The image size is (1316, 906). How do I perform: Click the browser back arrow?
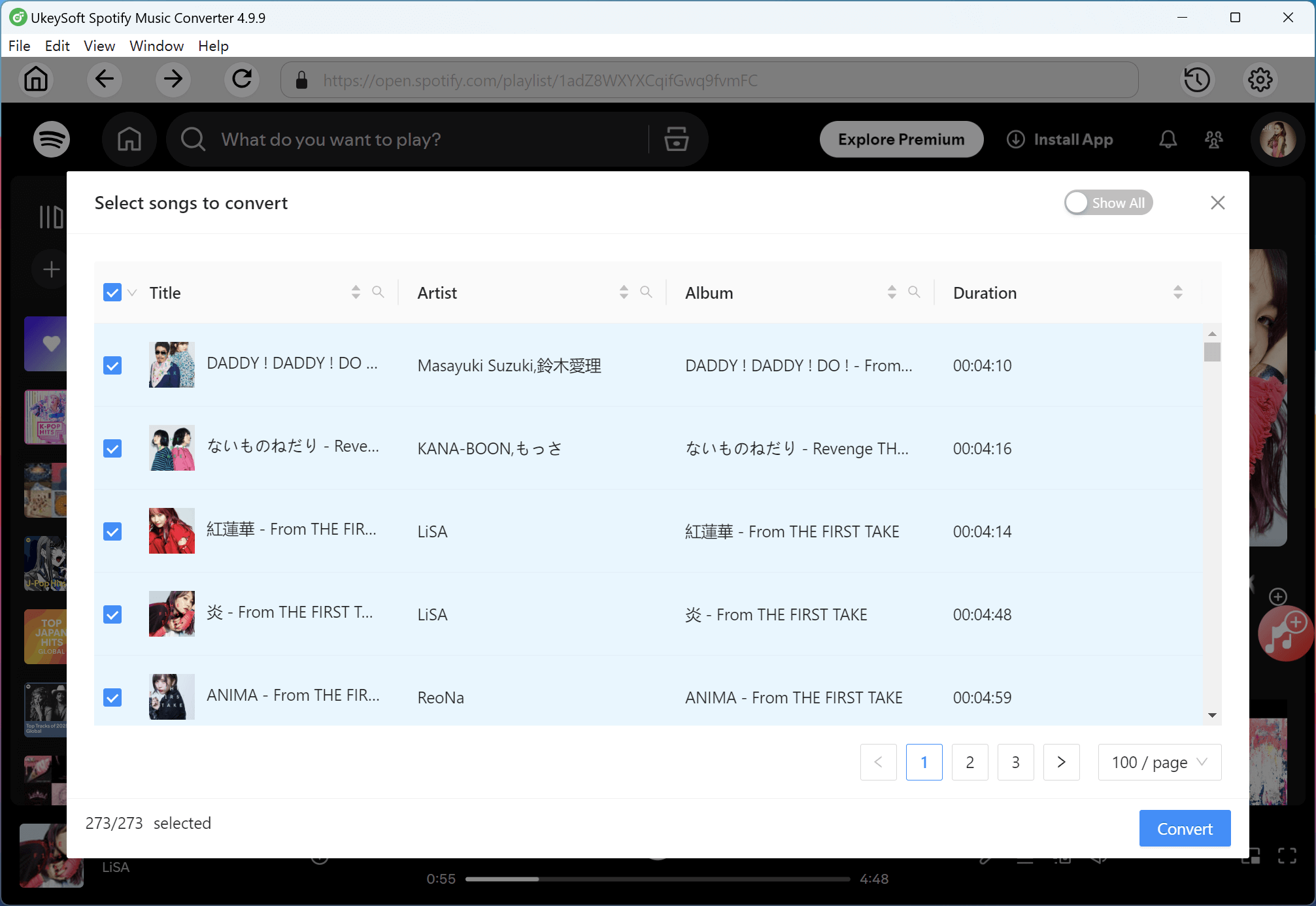[x=105, y=80]
